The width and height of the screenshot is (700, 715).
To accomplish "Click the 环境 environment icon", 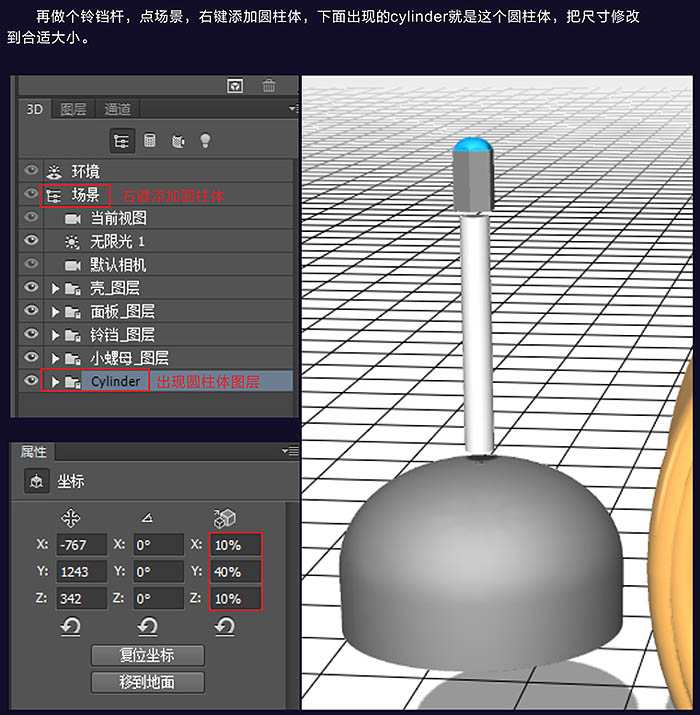I will coord(54,171).
